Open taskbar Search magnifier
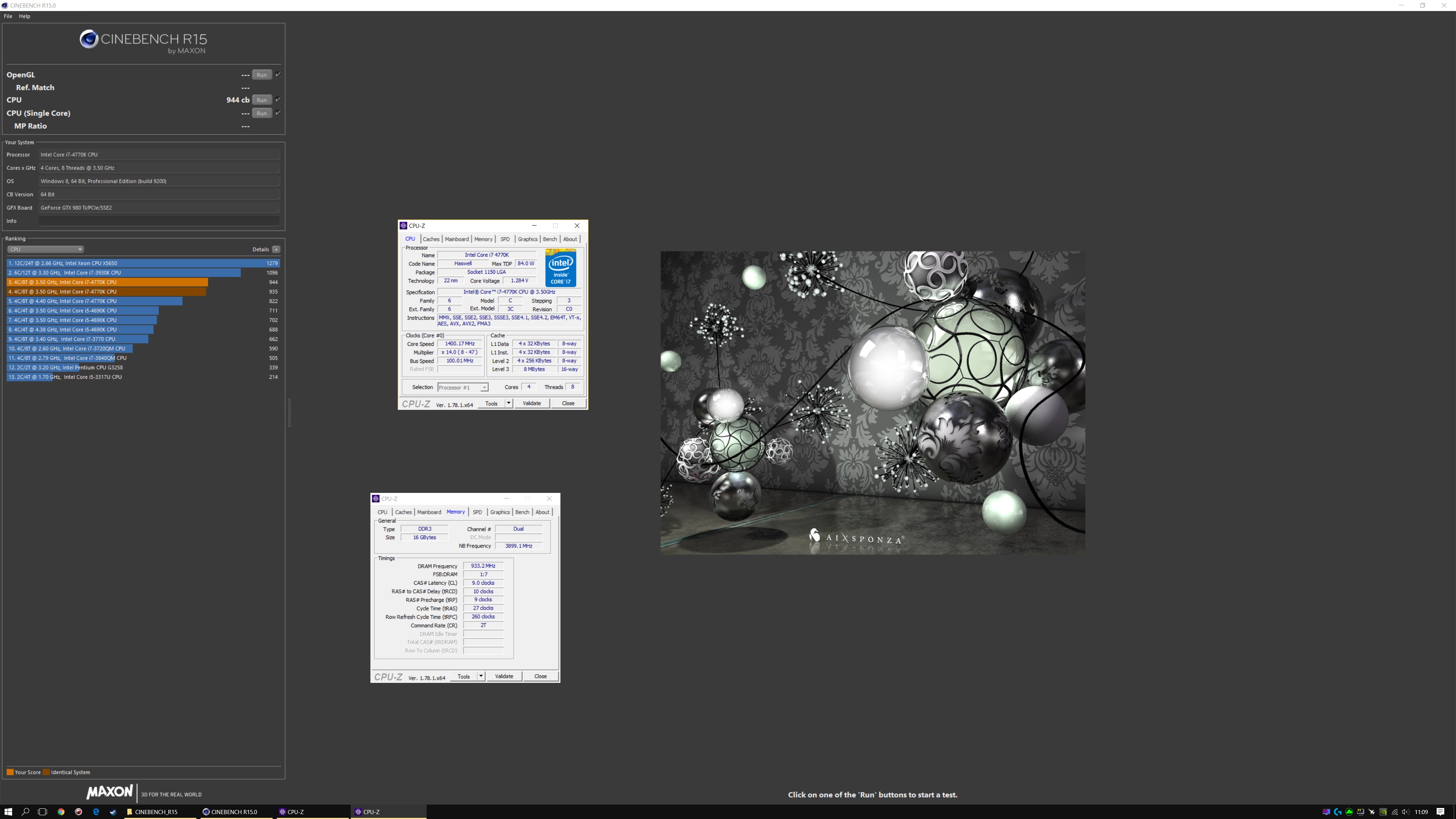Screen dimensions: 1456x819 click(x=25, y=812)
